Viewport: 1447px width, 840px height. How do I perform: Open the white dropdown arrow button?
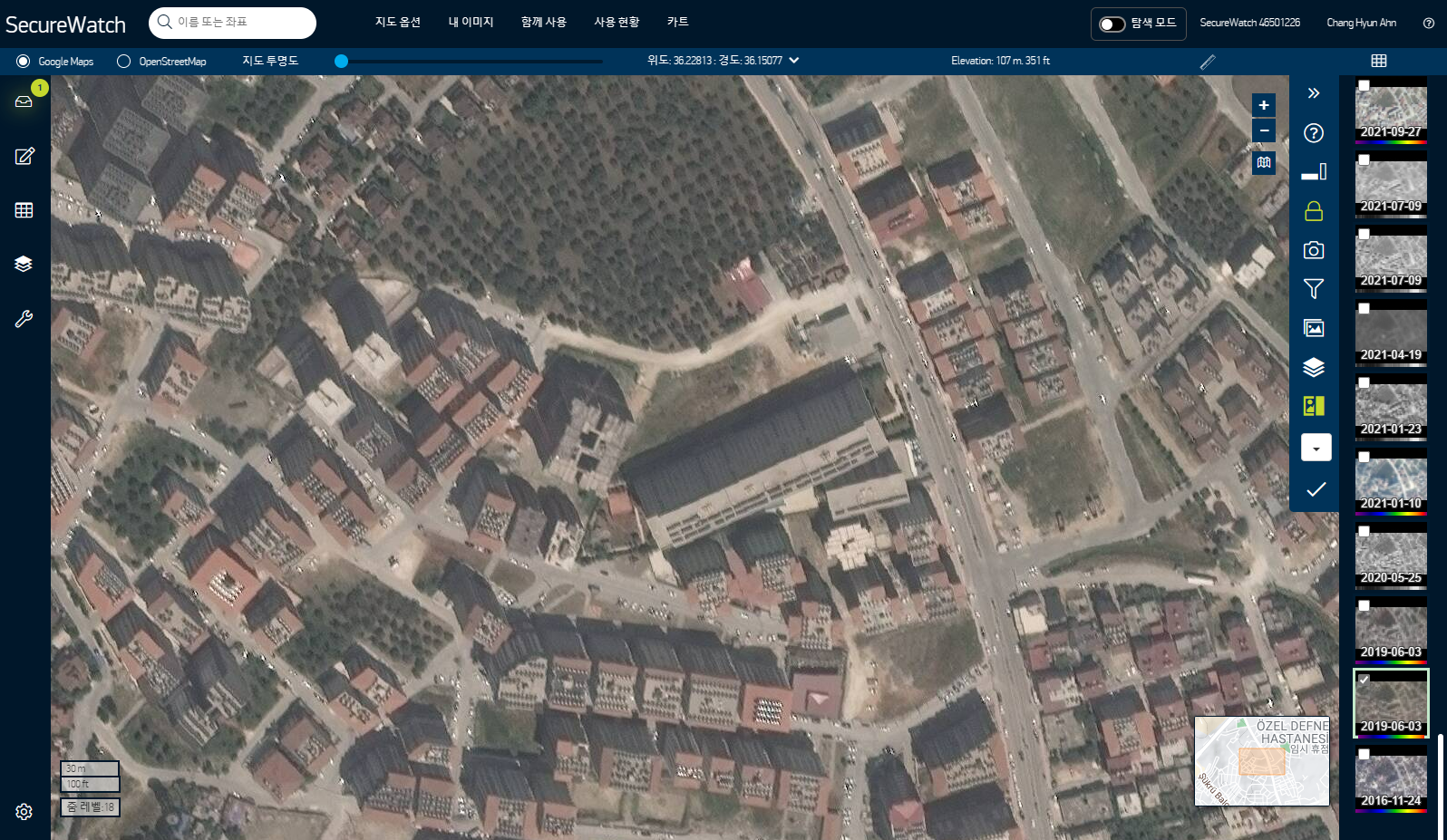click(x=1316, y=448)
